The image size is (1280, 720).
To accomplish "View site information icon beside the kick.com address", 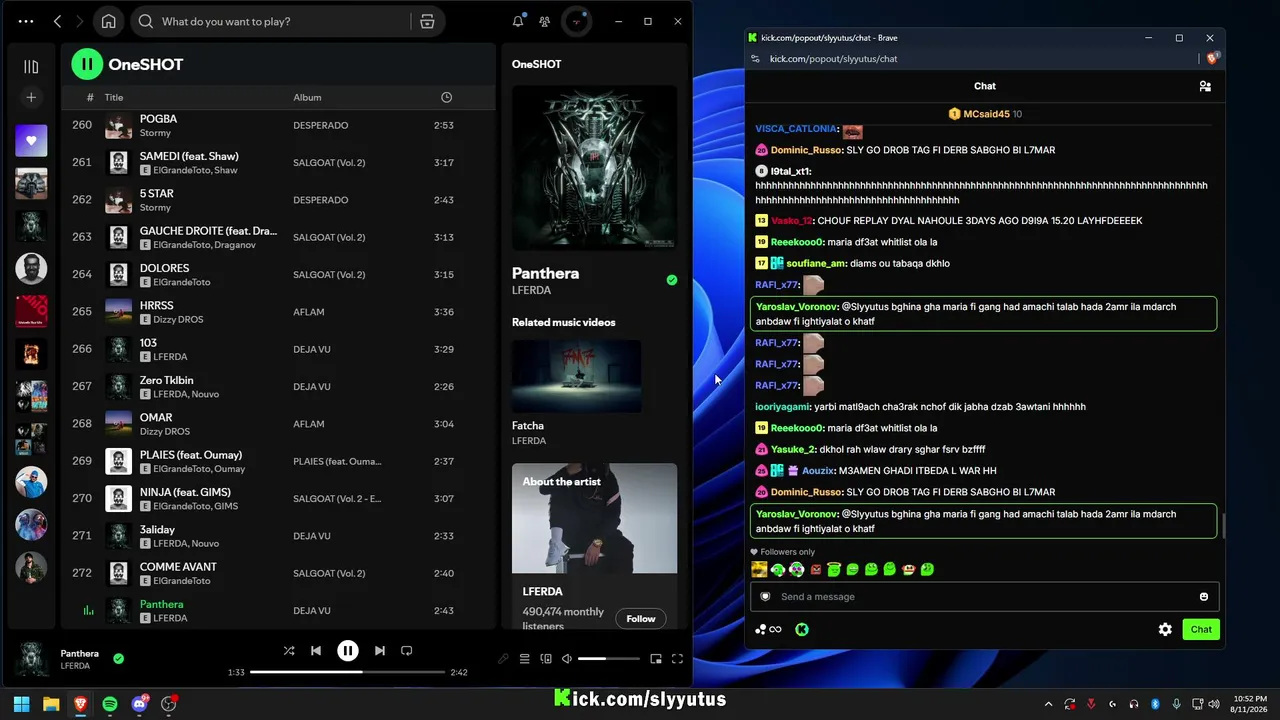I will point(755,59).
